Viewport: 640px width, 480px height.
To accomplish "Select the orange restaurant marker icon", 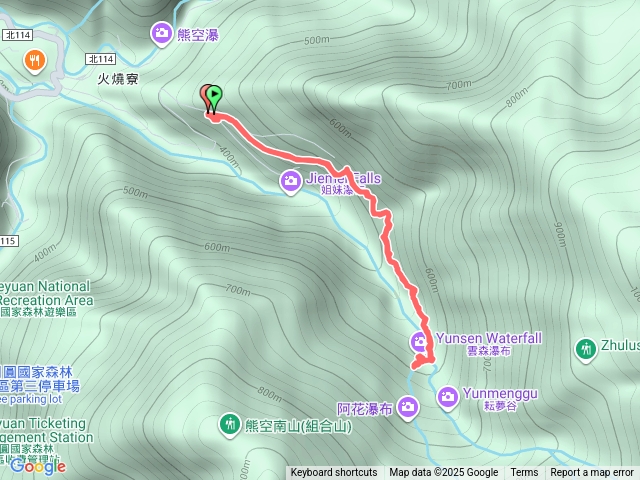I will click(x=35, y=61).
